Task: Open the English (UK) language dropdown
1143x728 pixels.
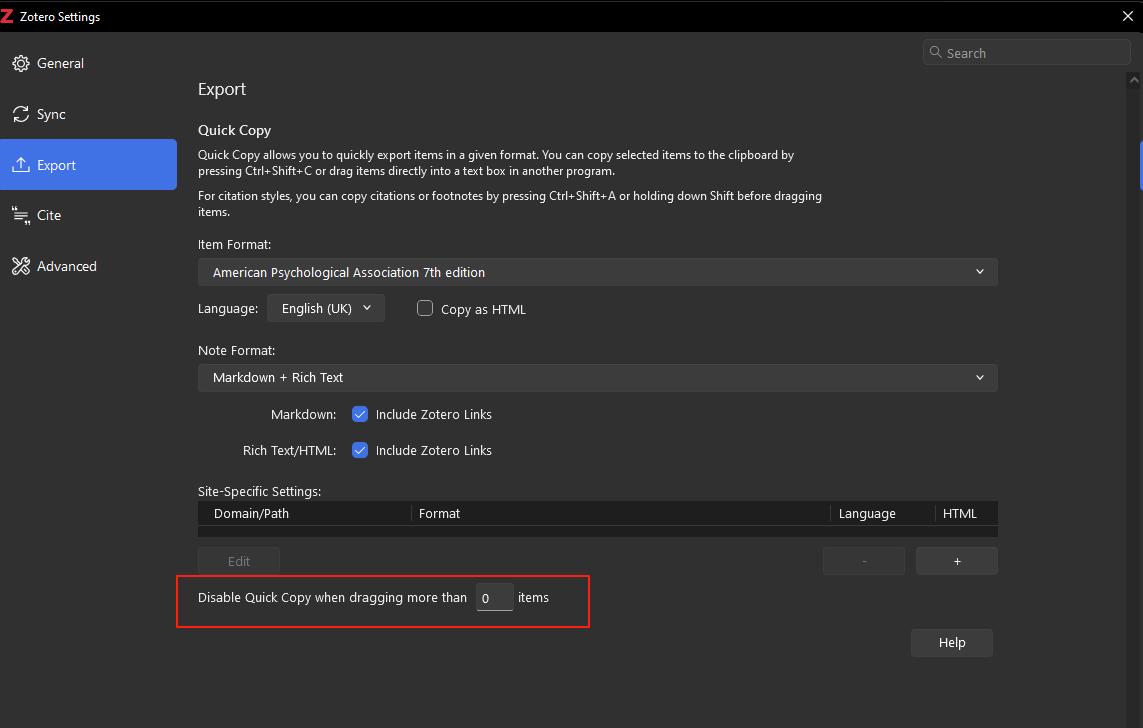Action: 326,308
